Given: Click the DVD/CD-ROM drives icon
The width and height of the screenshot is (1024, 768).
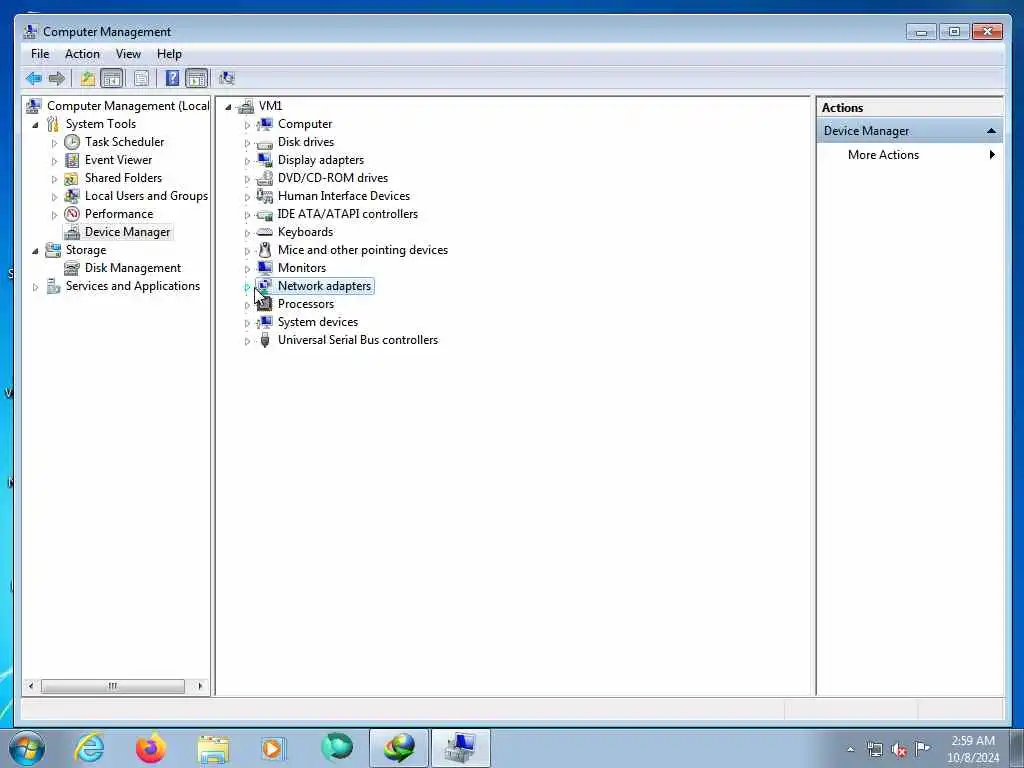Looking at the screenshot, I should (264, 178).
